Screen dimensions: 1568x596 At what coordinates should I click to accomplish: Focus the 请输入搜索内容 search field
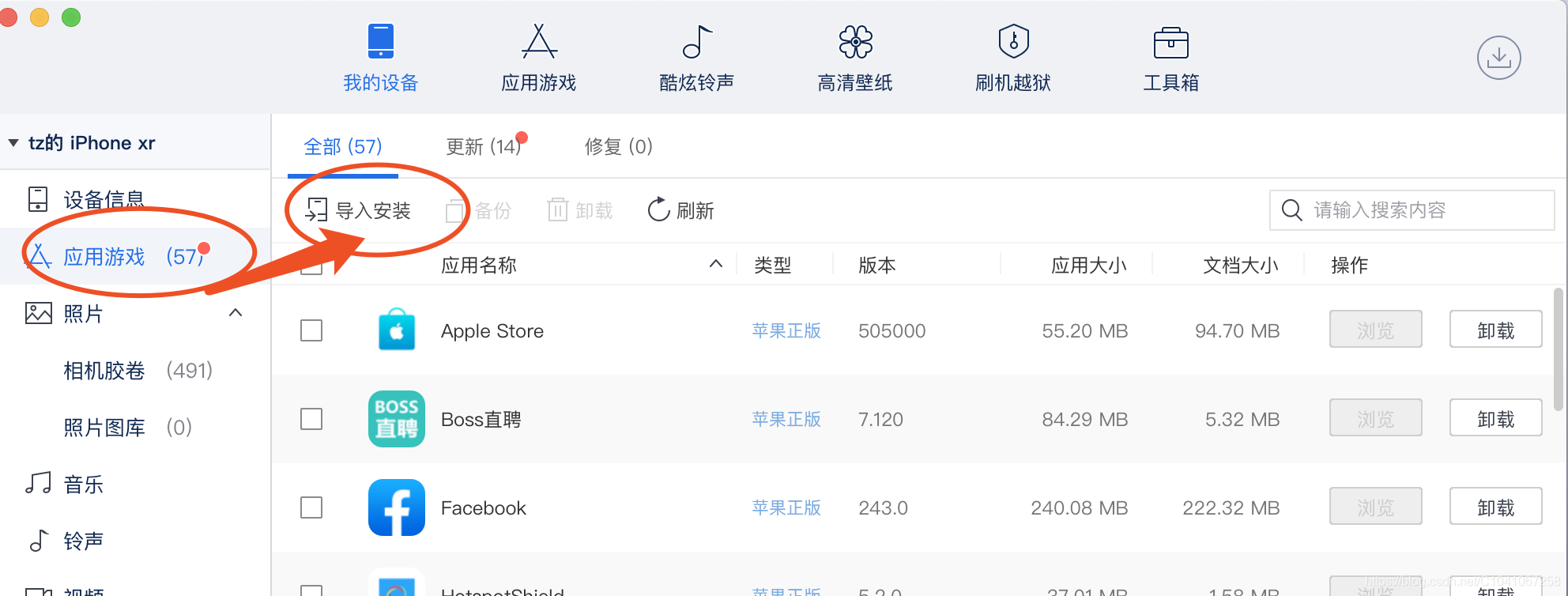tap(1412, 210)
